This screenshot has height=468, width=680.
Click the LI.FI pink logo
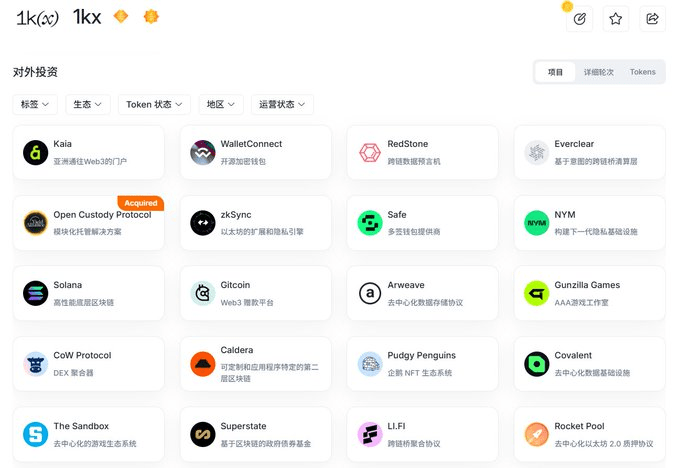click(369, 434)
